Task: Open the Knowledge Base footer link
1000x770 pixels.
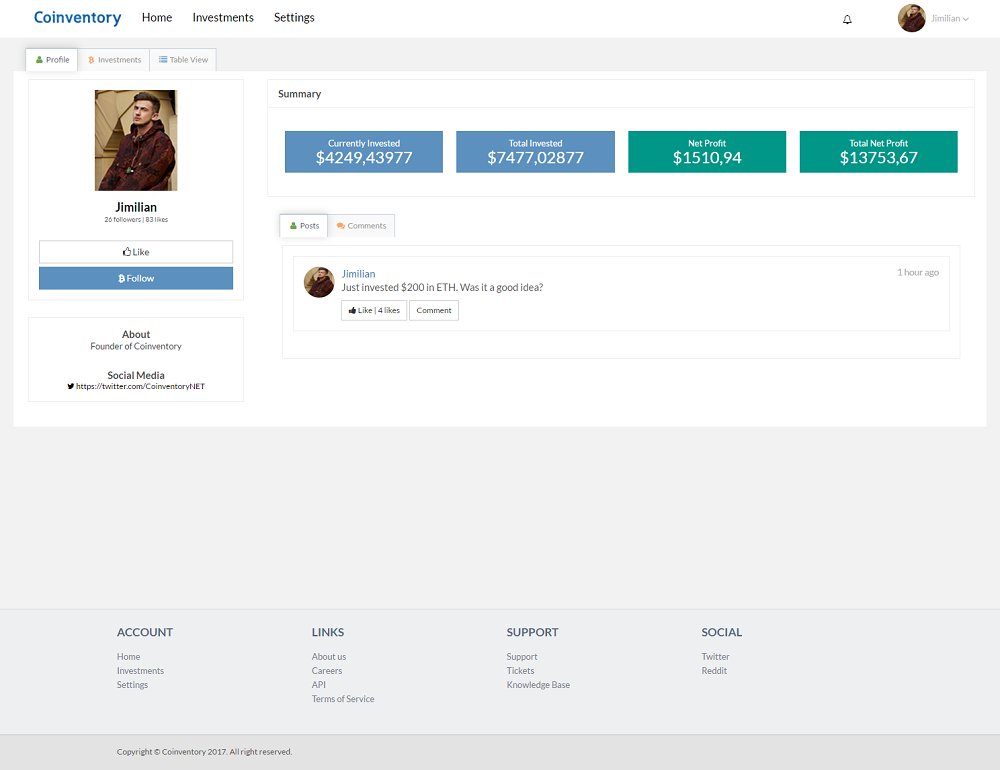Action: coord(538,685)
